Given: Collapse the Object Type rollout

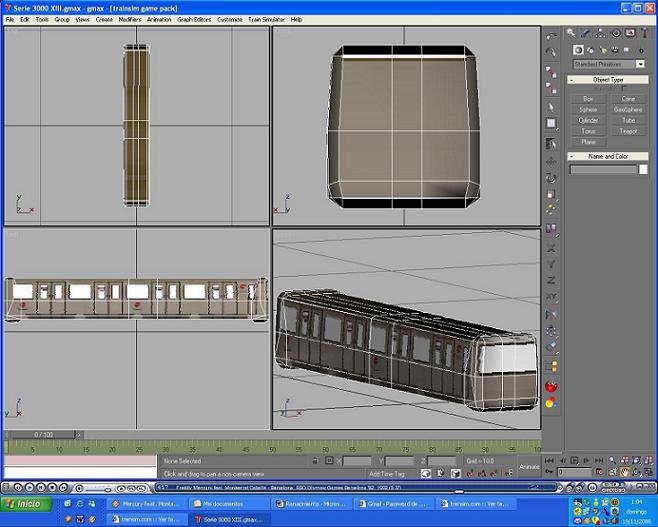Looking at the screenshot, I should pyautogui.click(x=607, y=80).
